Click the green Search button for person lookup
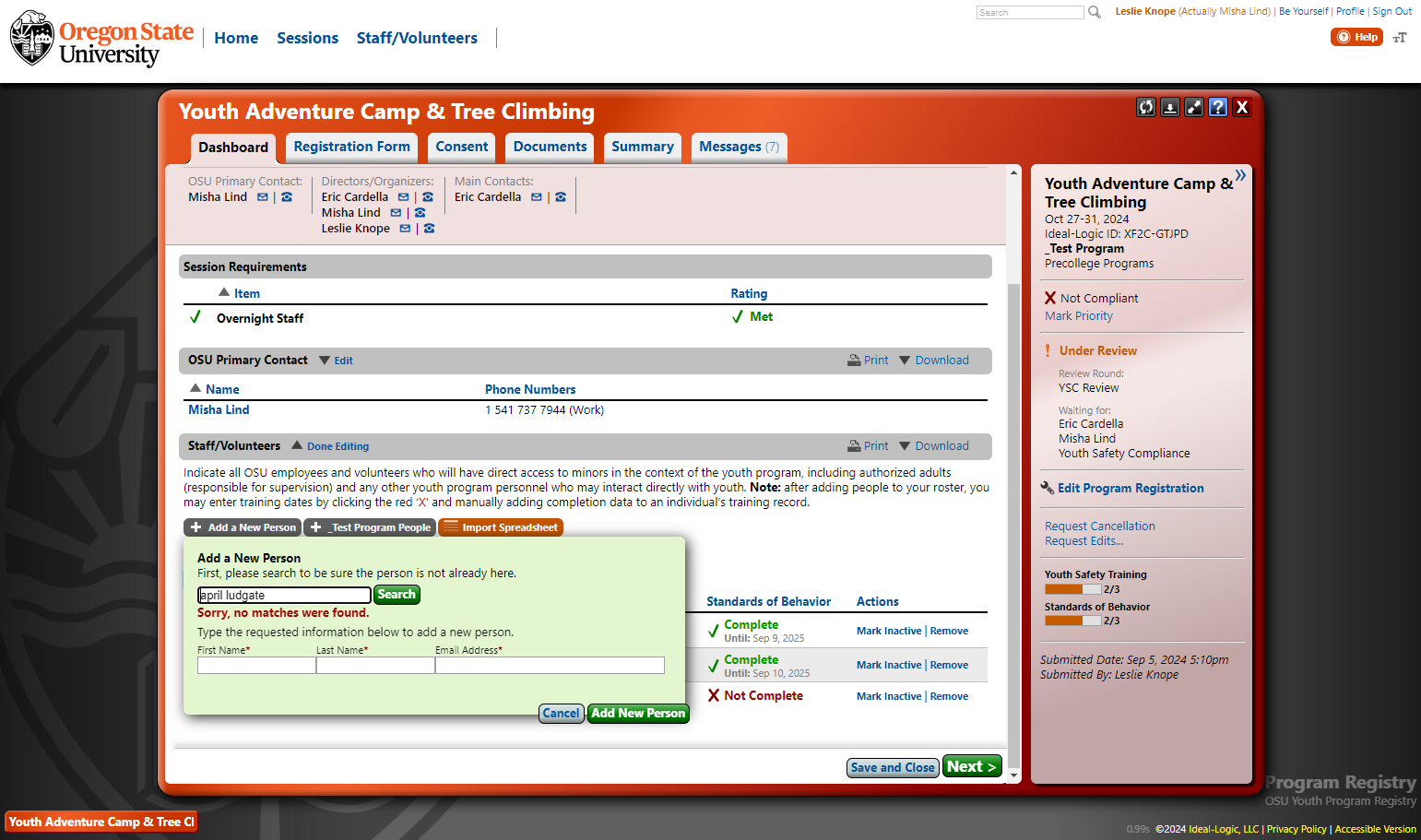1421x840 pixels. pyautogui.click(x=397, y=595)
